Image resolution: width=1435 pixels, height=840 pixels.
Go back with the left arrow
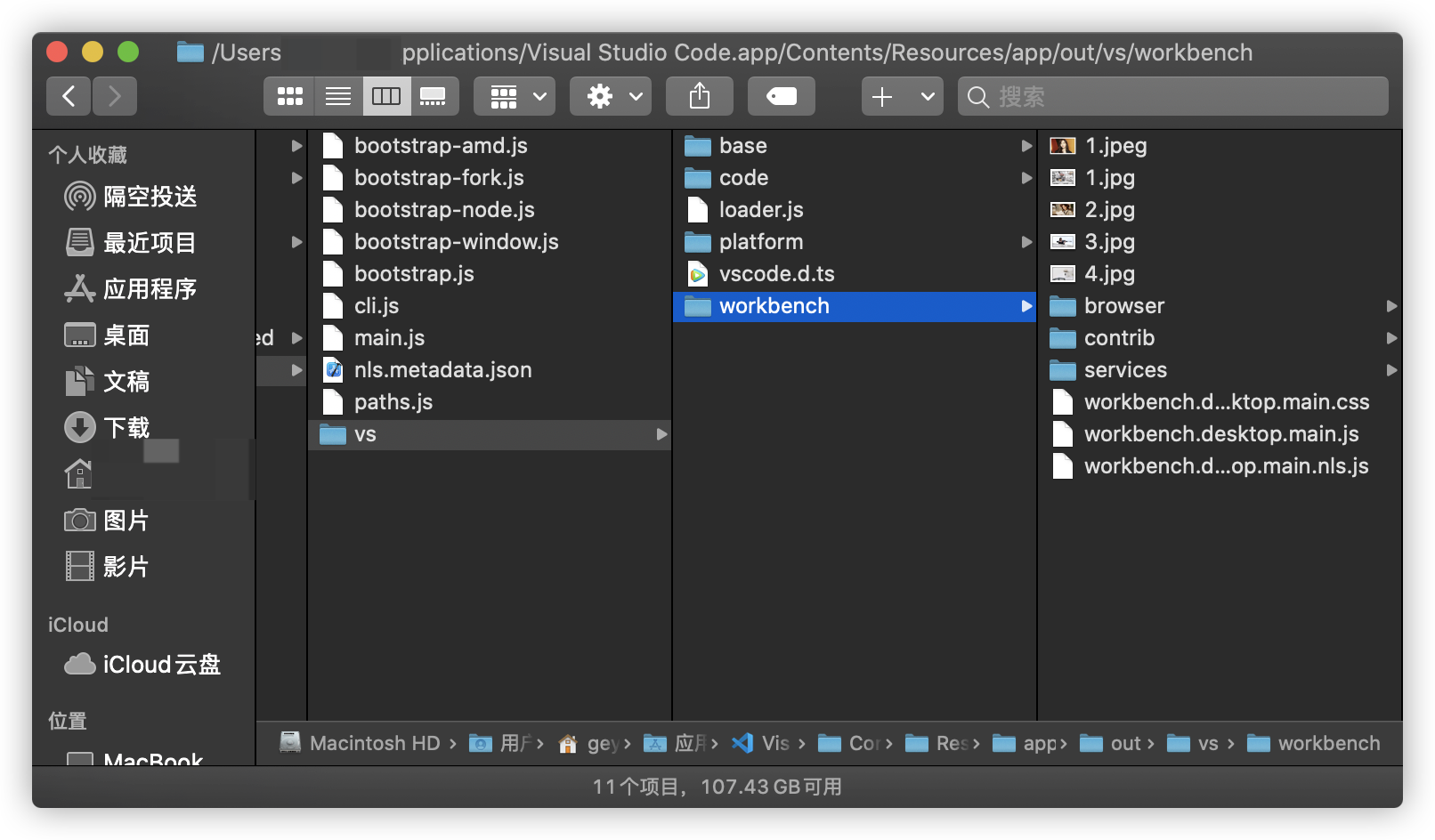69,96
